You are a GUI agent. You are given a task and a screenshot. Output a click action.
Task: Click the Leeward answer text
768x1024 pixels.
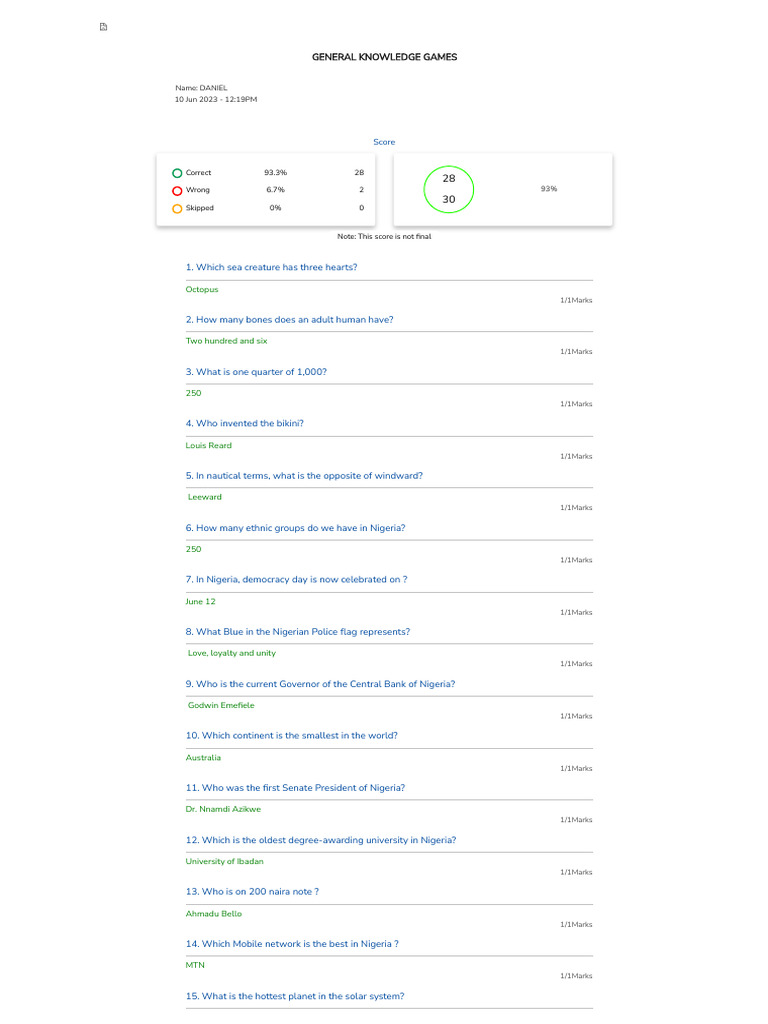click(205, 497)
